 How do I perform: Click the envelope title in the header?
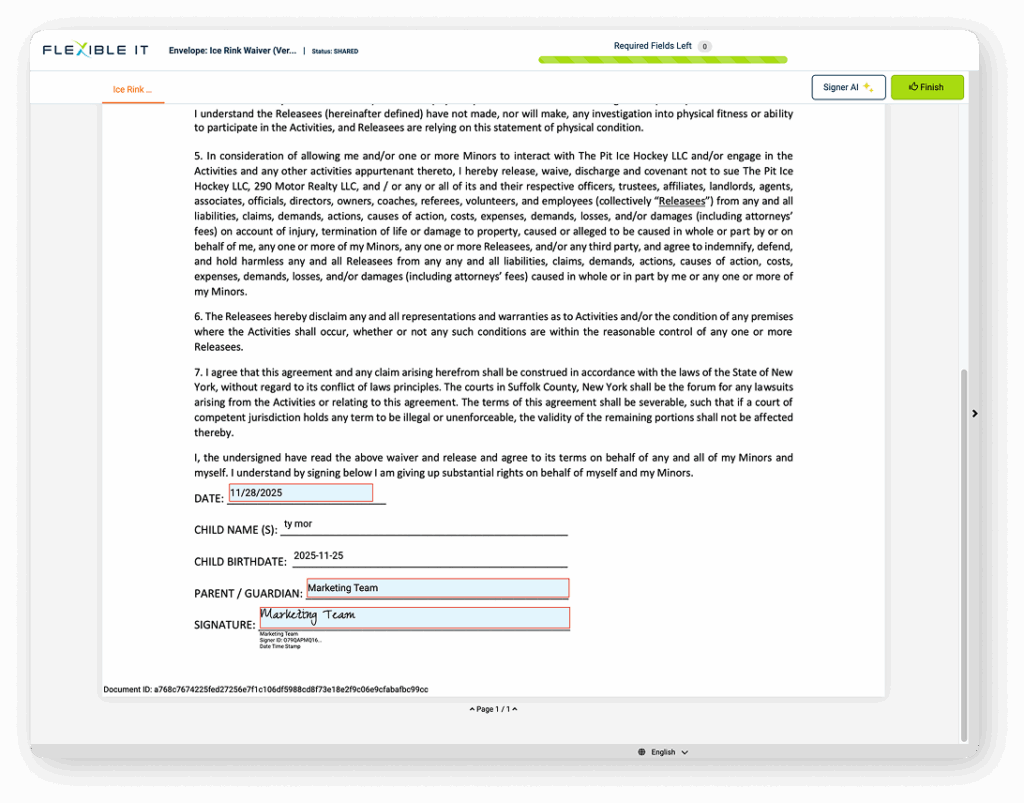click(x=233, y=50)
